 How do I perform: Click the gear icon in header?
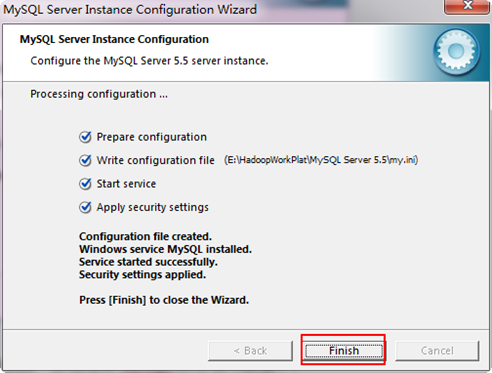(x=456, y=52)
